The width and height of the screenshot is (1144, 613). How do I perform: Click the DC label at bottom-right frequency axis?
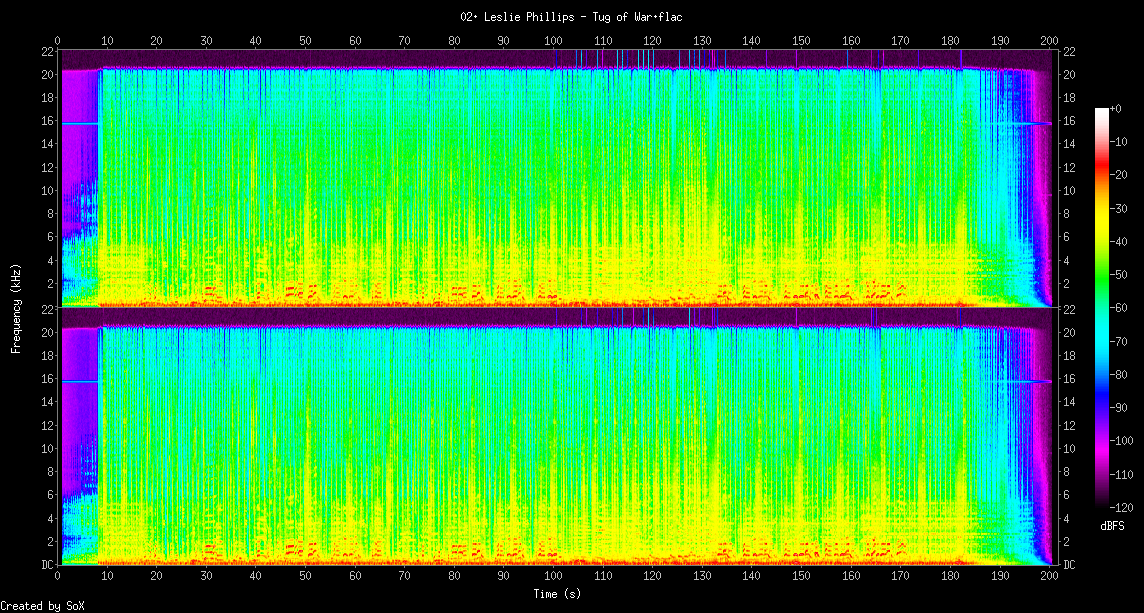click(x=1069, y=565)
